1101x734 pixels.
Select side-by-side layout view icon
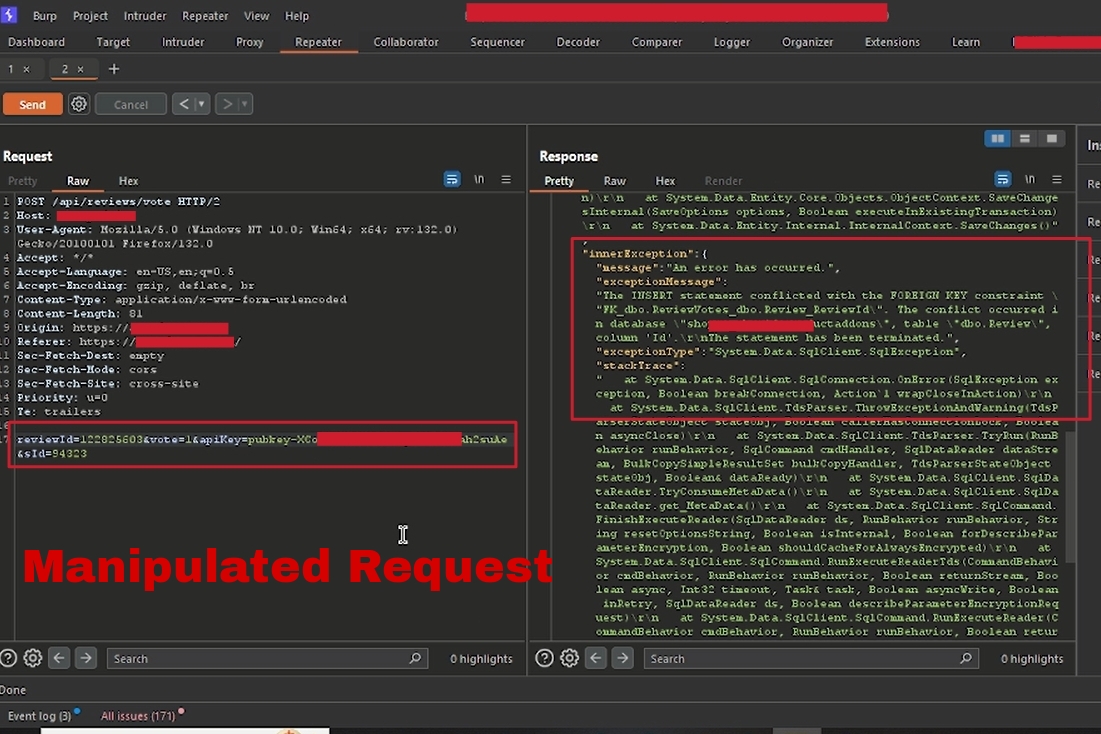[997, 139]
